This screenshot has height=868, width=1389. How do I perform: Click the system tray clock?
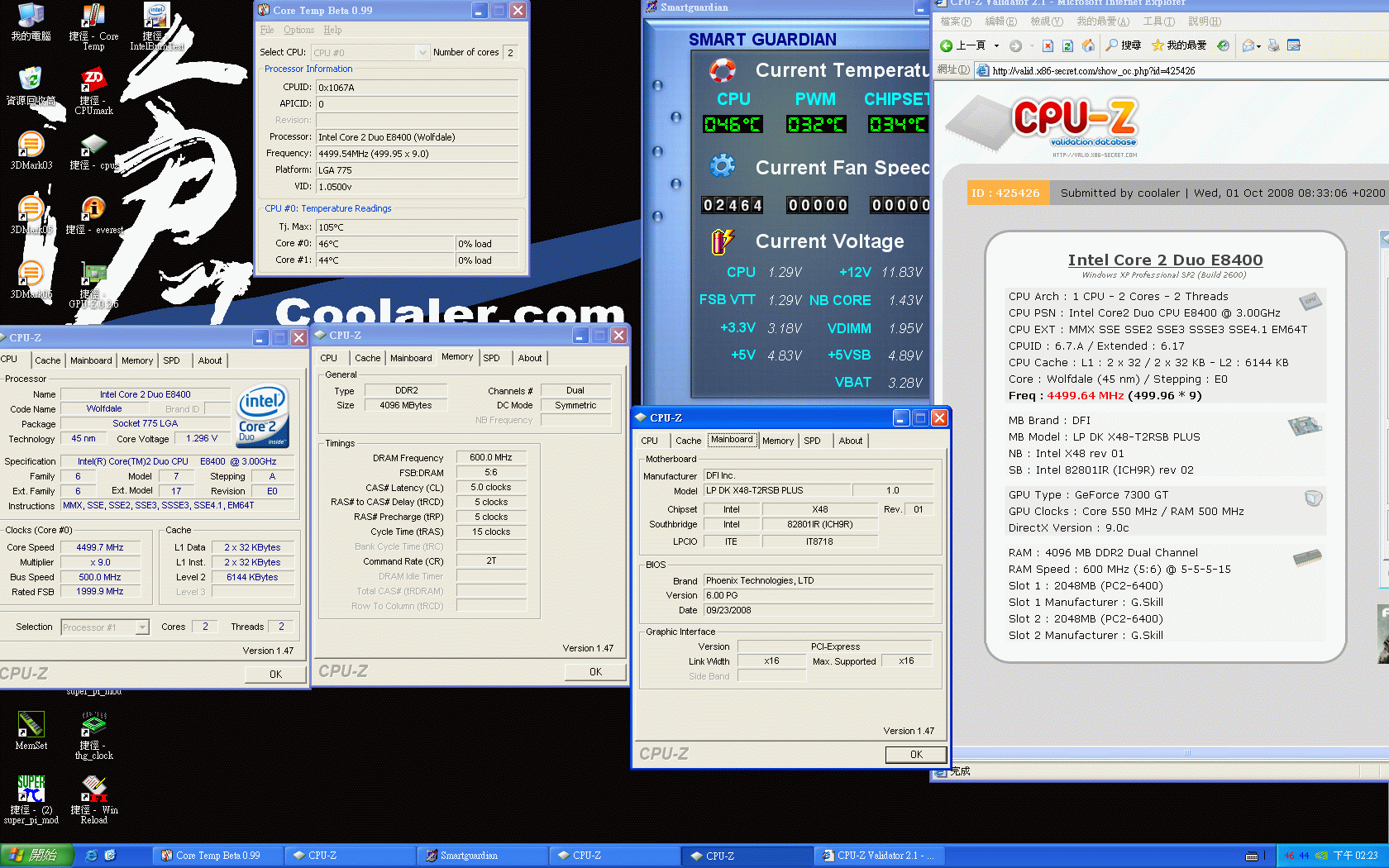point(1356,856)
